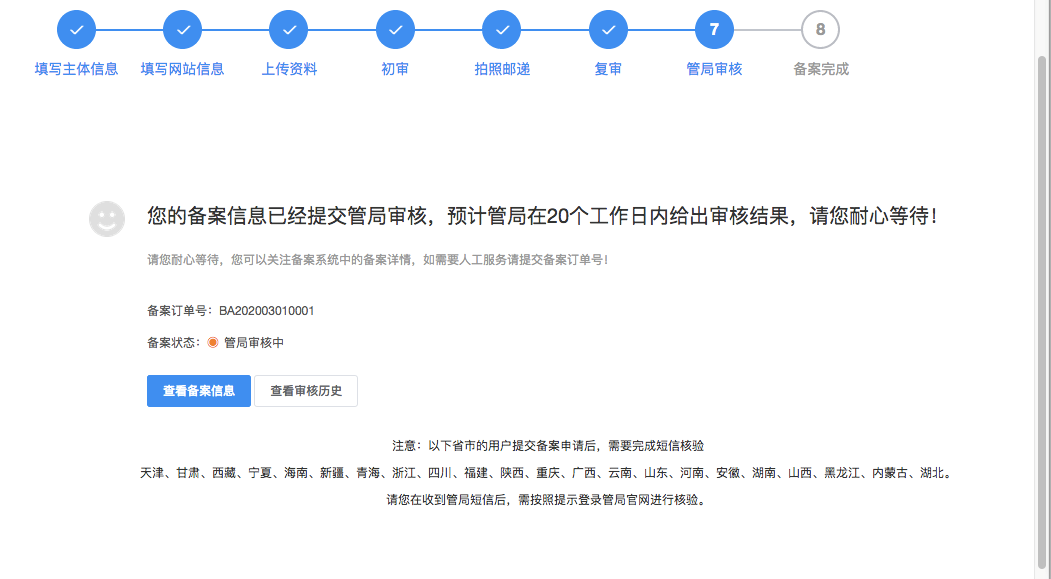Select the 上传资料 step label
This screenshot has width=1051, height=579.
(289, 69)
